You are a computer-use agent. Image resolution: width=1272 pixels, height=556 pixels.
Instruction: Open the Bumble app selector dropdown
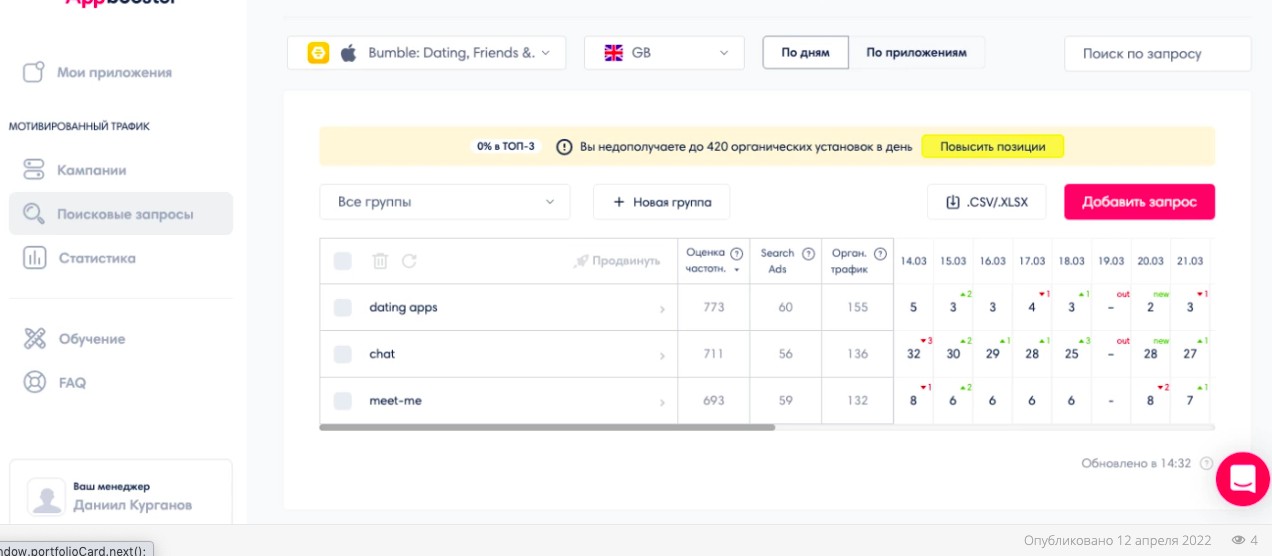point(427,53)
